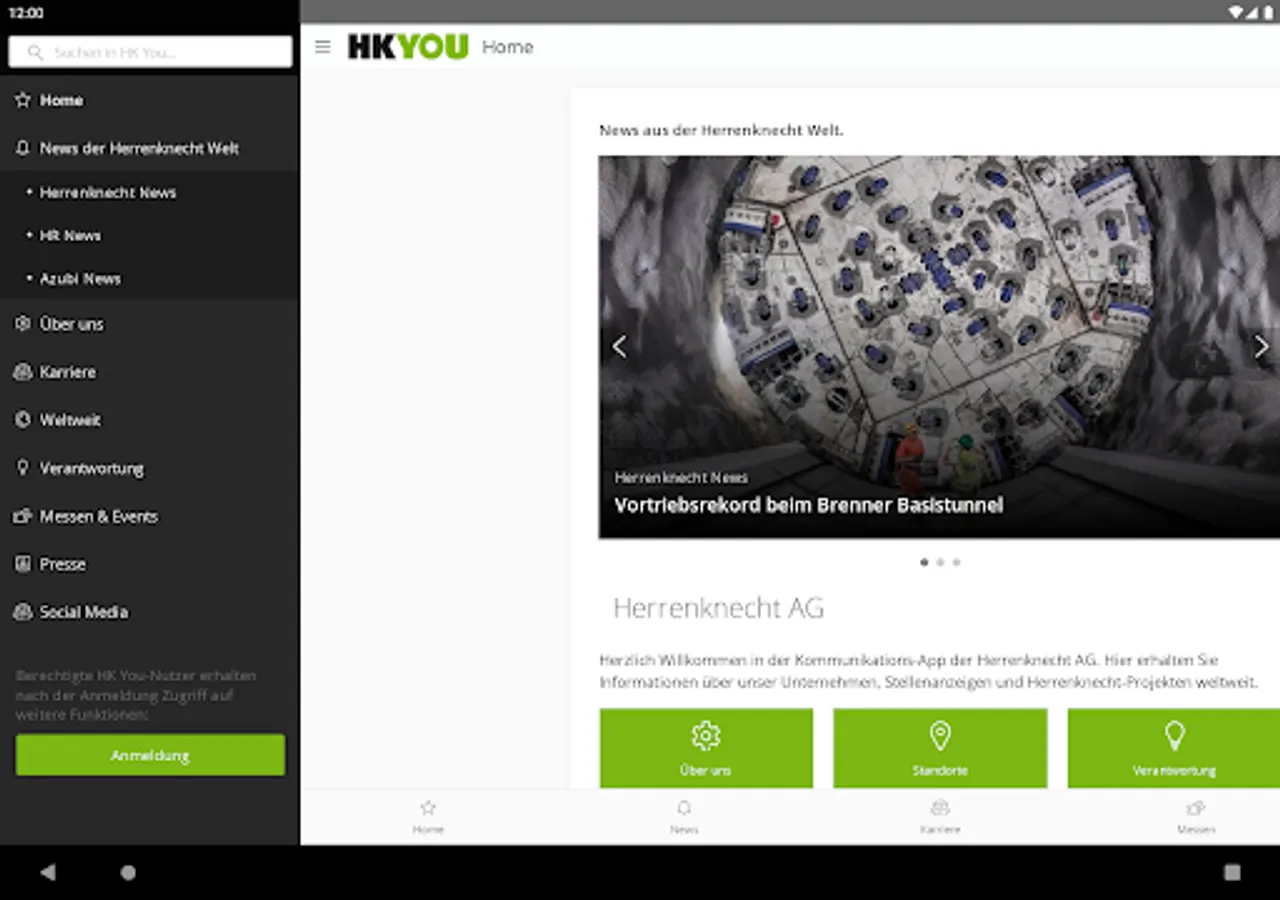The image size is (1280, 900).
Task: Open Social Media in the sidebar
Action: point(150,612)
